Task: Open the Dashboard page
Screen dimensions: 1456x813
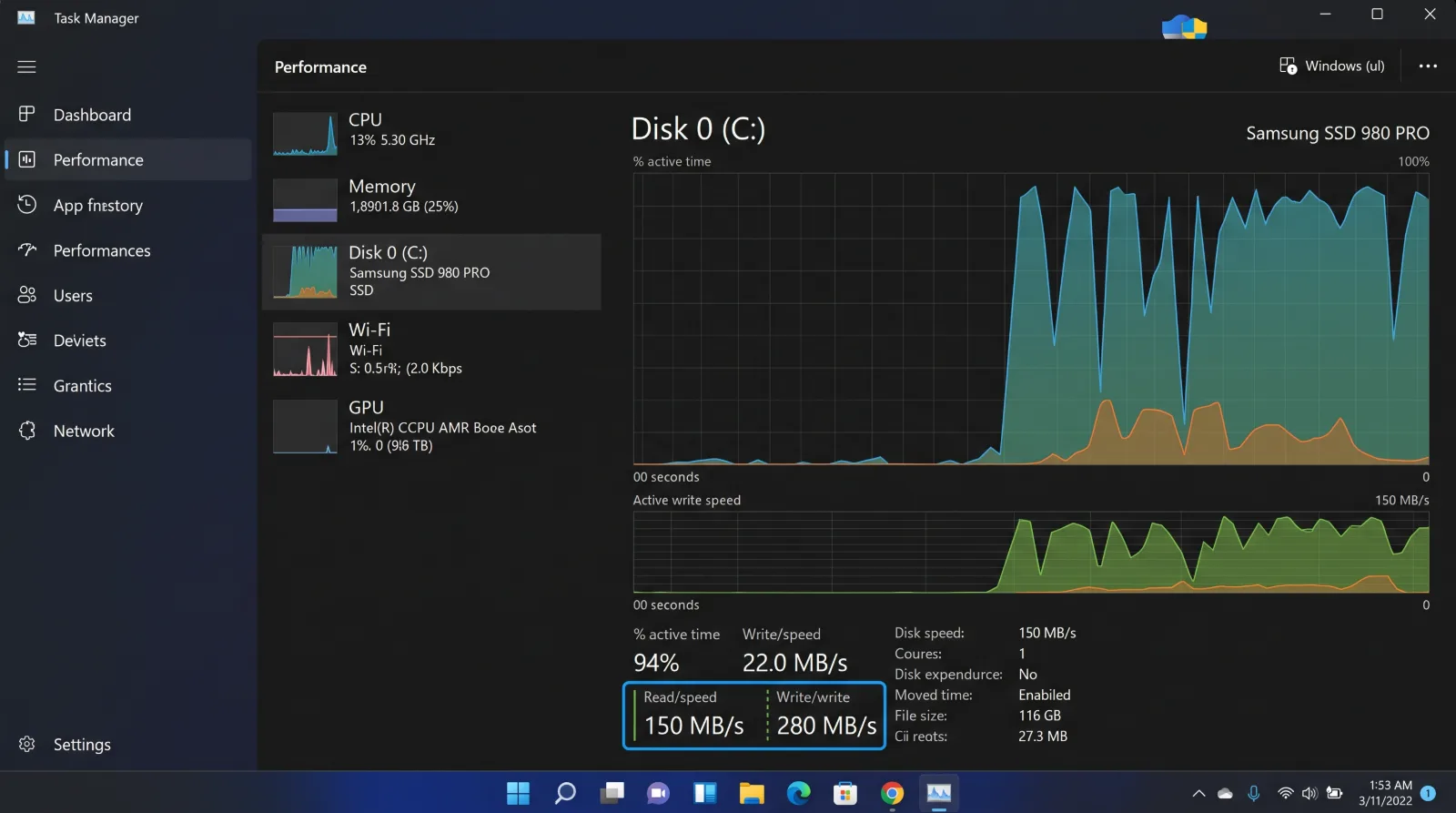Action: pyautogui.click(x=127, y=115)
